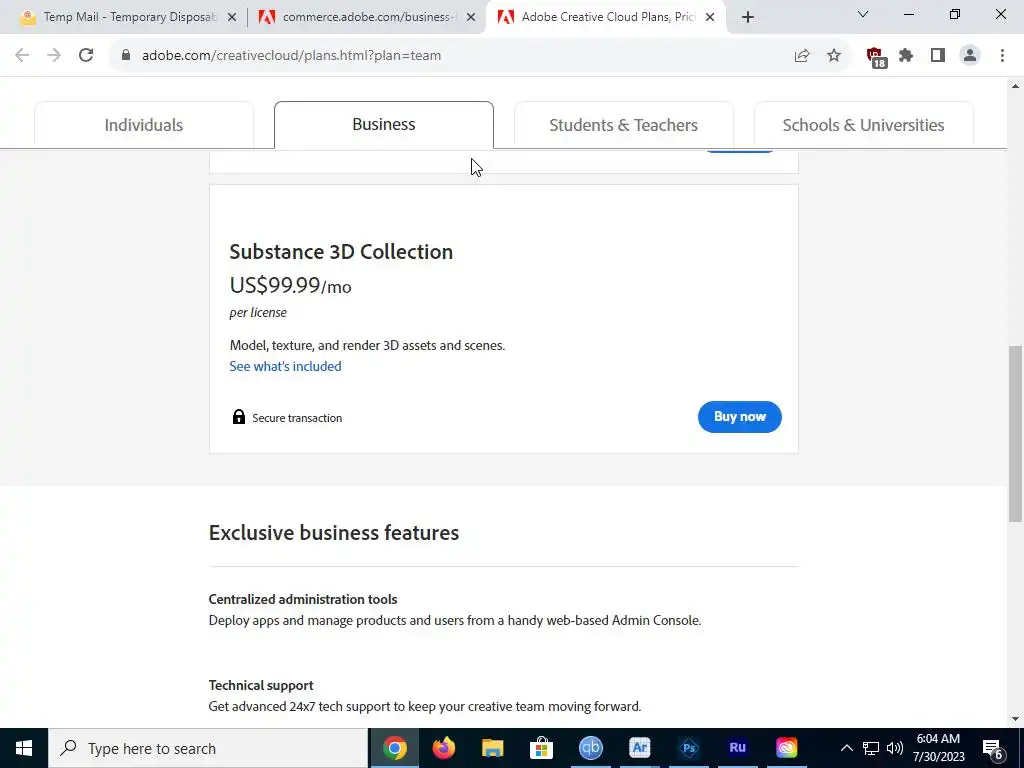The width and height of the screenshot is (1024, 768).
Task: Open the notification center icon
Action: coord(993,749)
